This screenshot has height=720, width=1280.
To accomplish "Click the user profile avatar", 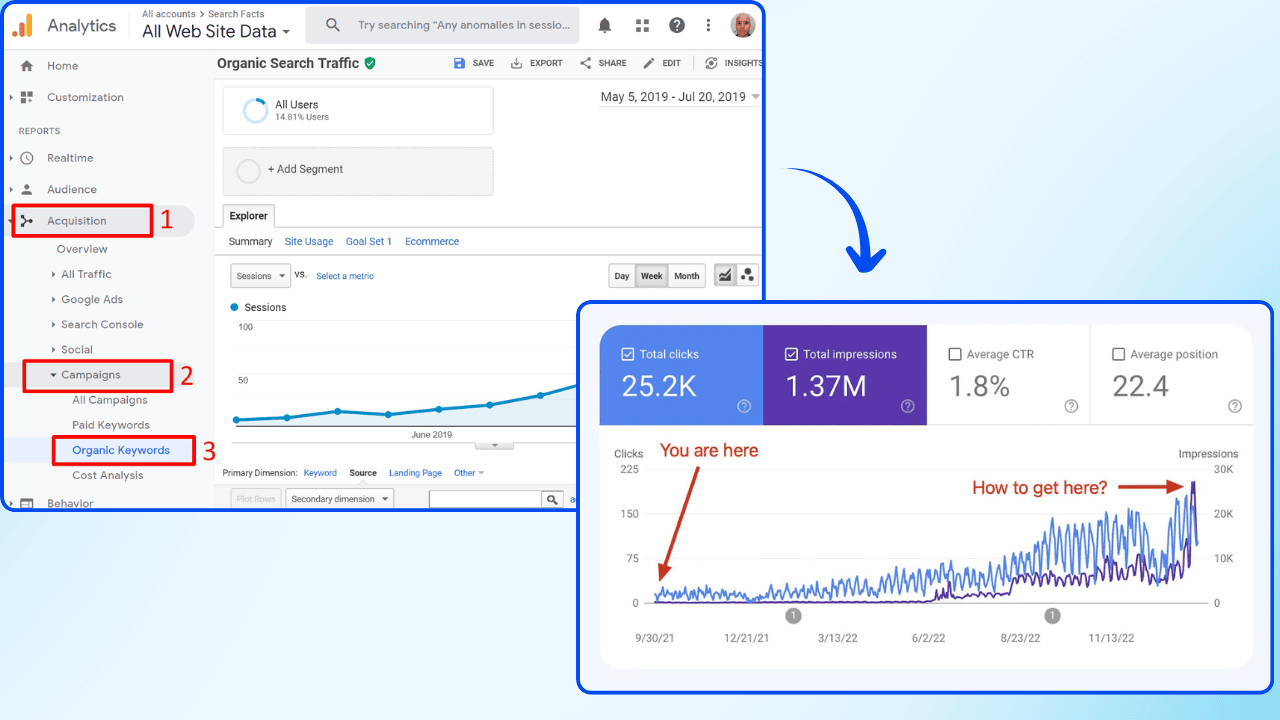I will (x=742, y=25).
